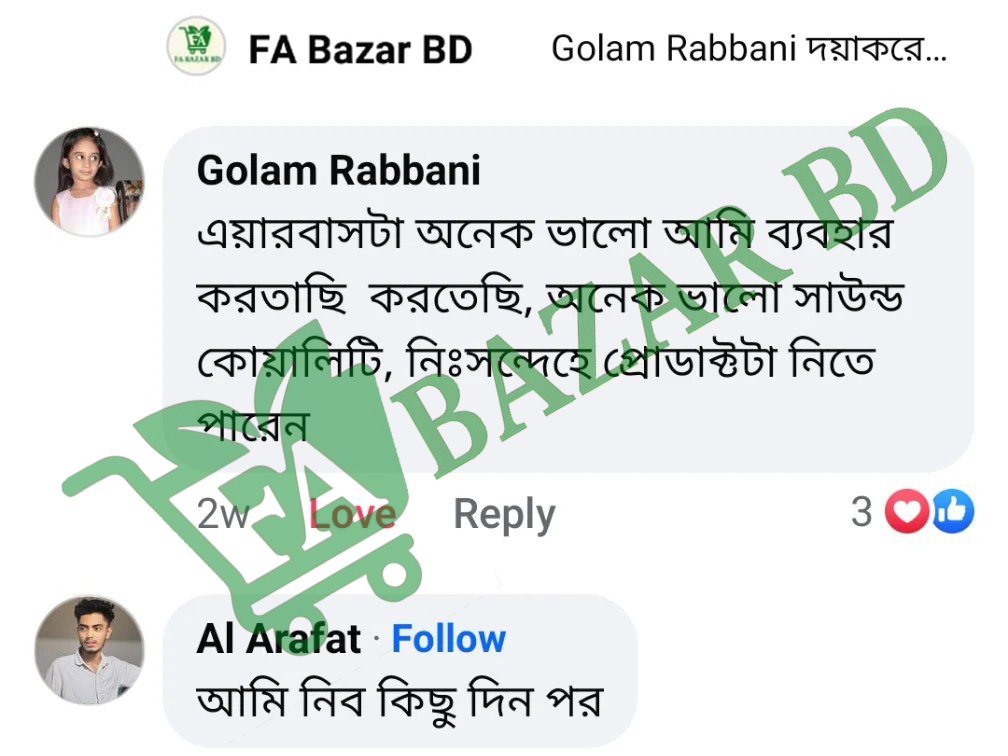
Task: Open bold Golam Rabbani commenter name
Action: pos(338,171)
